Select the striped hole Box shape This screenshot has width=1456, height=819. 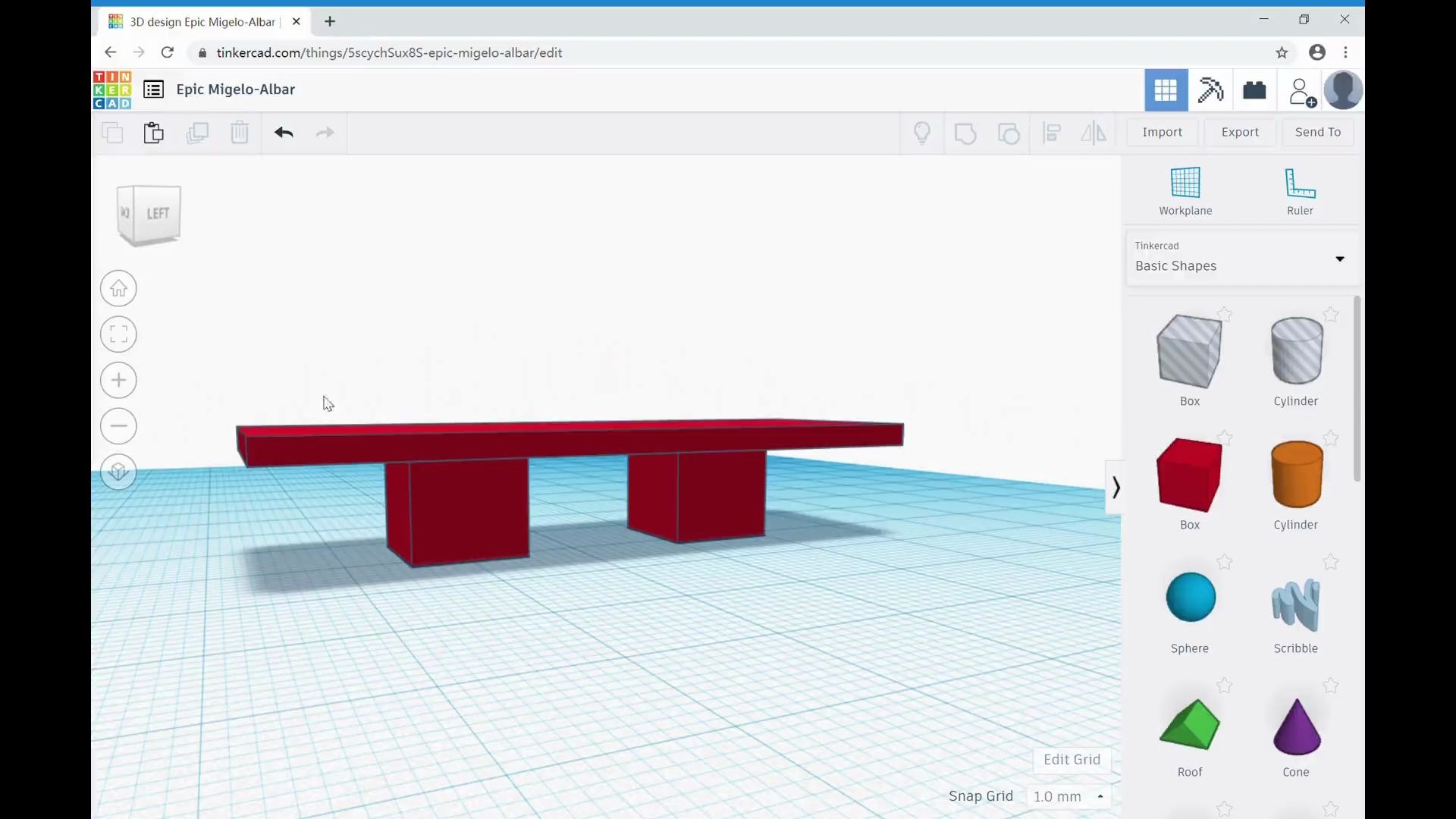(1189, 352)
